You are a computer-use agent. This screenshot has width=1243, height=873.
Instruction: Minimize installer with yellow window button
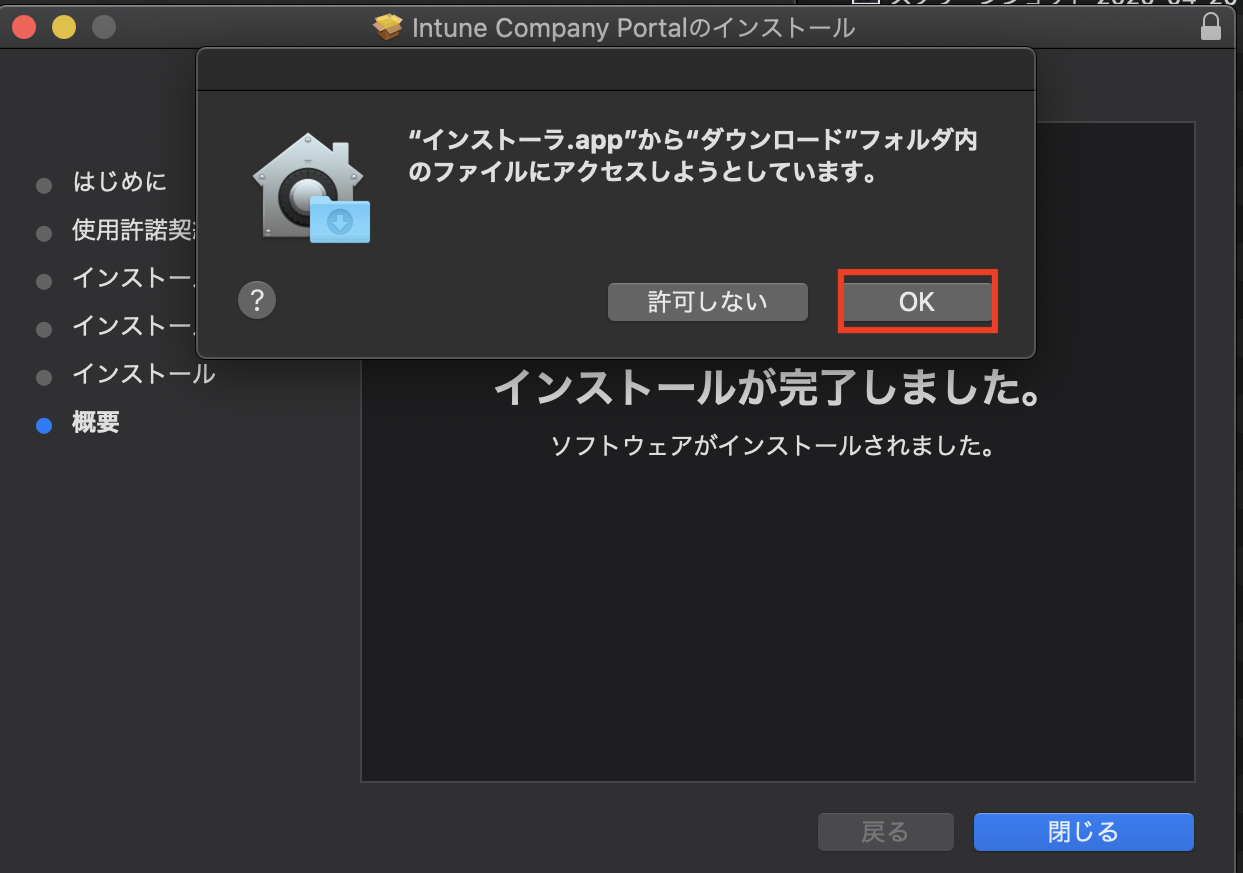point(64,27)
